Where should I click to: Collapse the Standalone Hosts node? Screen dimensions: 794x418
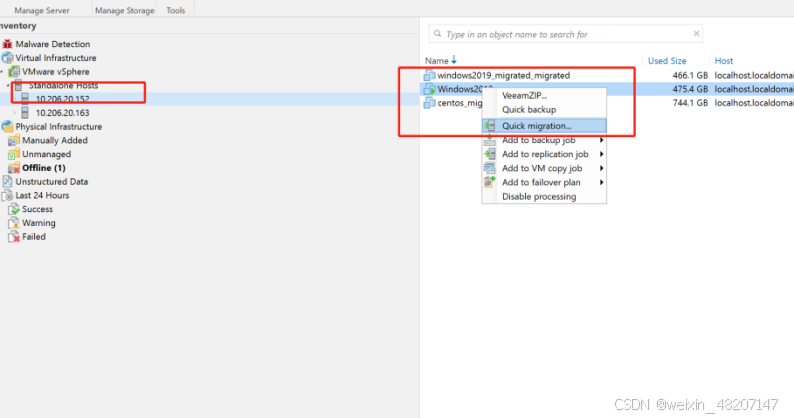(x=8, y=86)
